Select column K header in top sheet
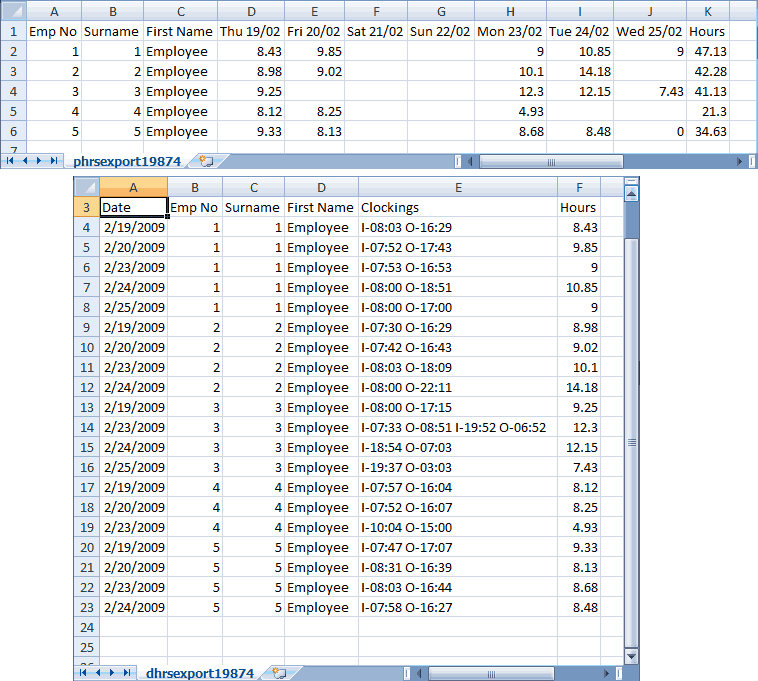This screenshot has width=758, height=681. point(707,11)
